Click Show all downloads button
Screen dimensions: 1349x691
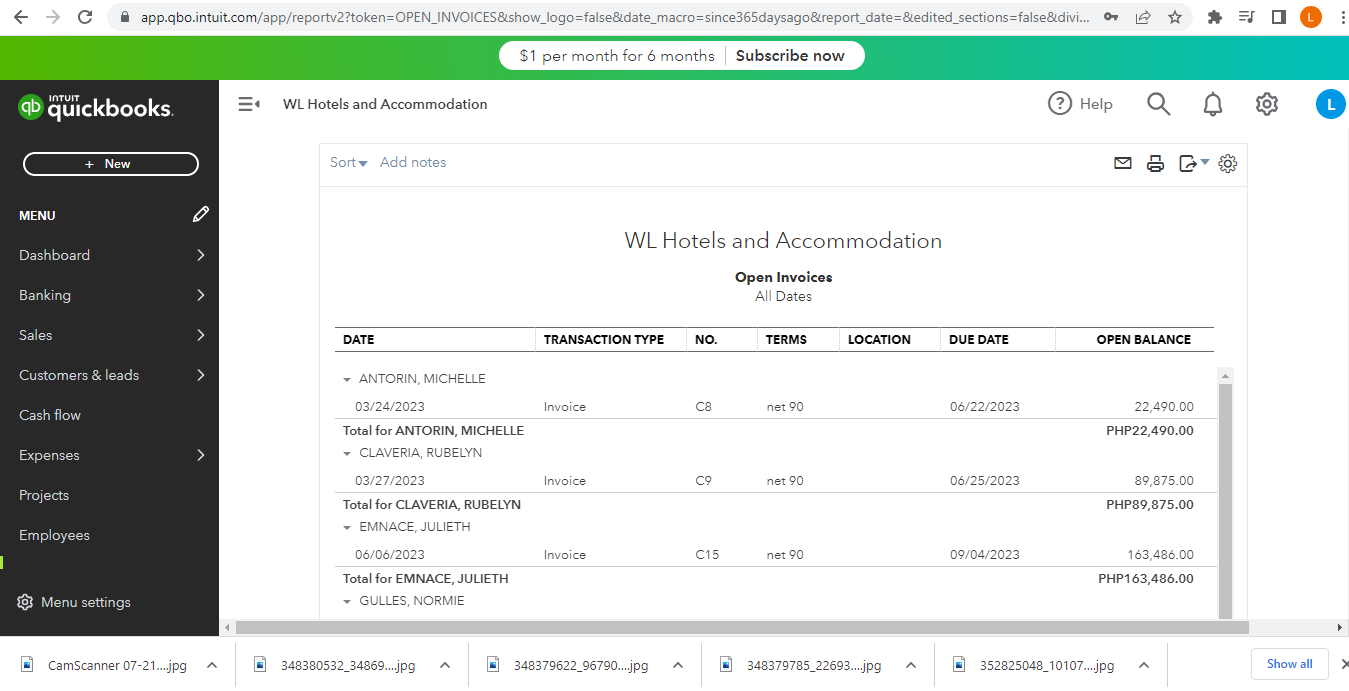(1289, 664)
